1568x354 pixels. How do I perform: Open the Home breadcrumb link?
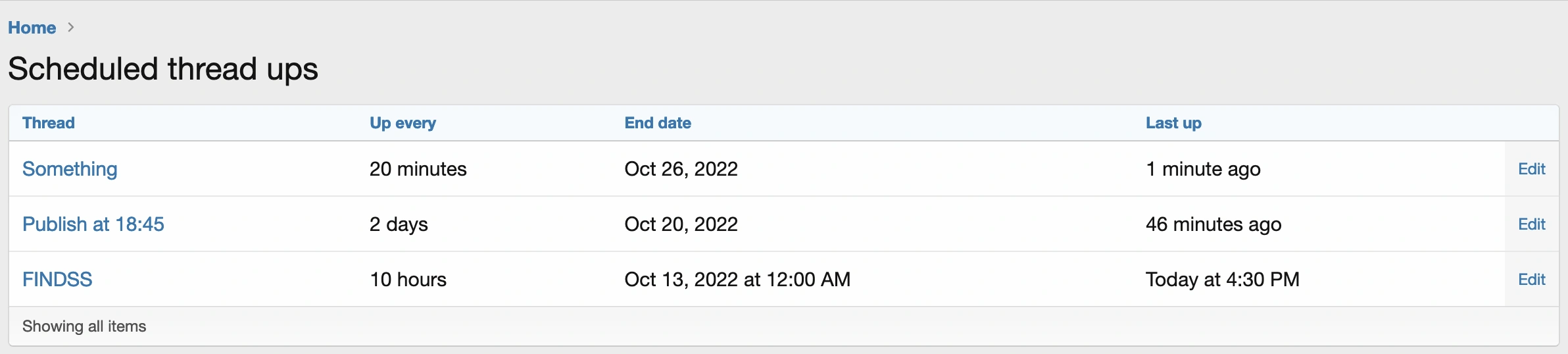click(x=32, y=28)
